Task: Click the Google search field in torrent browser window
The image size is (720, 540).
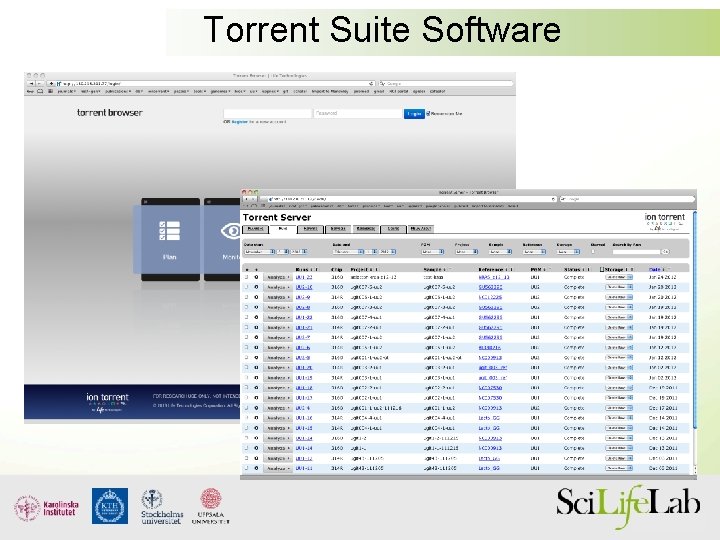Action: click(445, 84)
